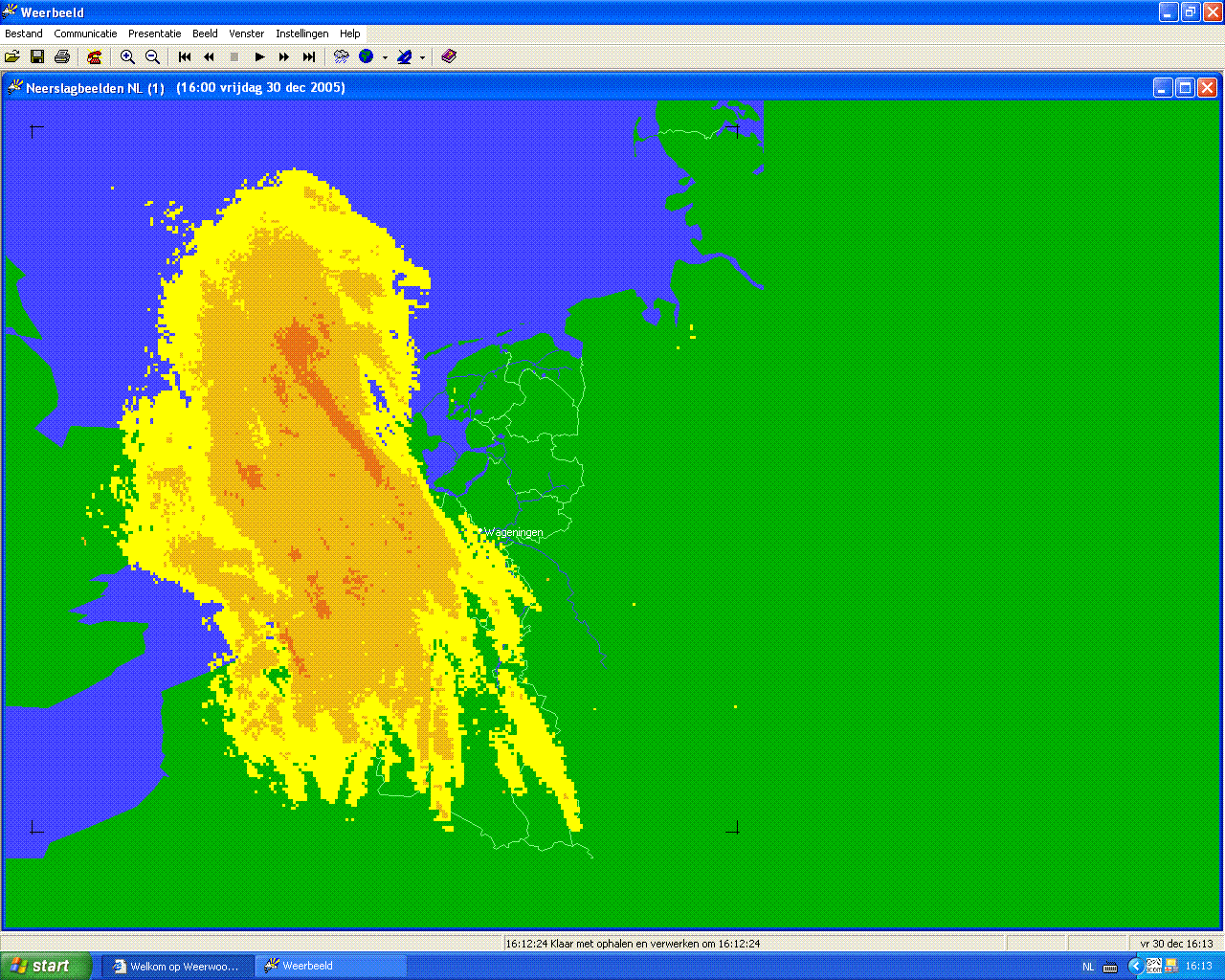Click the keyboard icon in the taskbar
1225x980 pixels.
pos(1110,967)
